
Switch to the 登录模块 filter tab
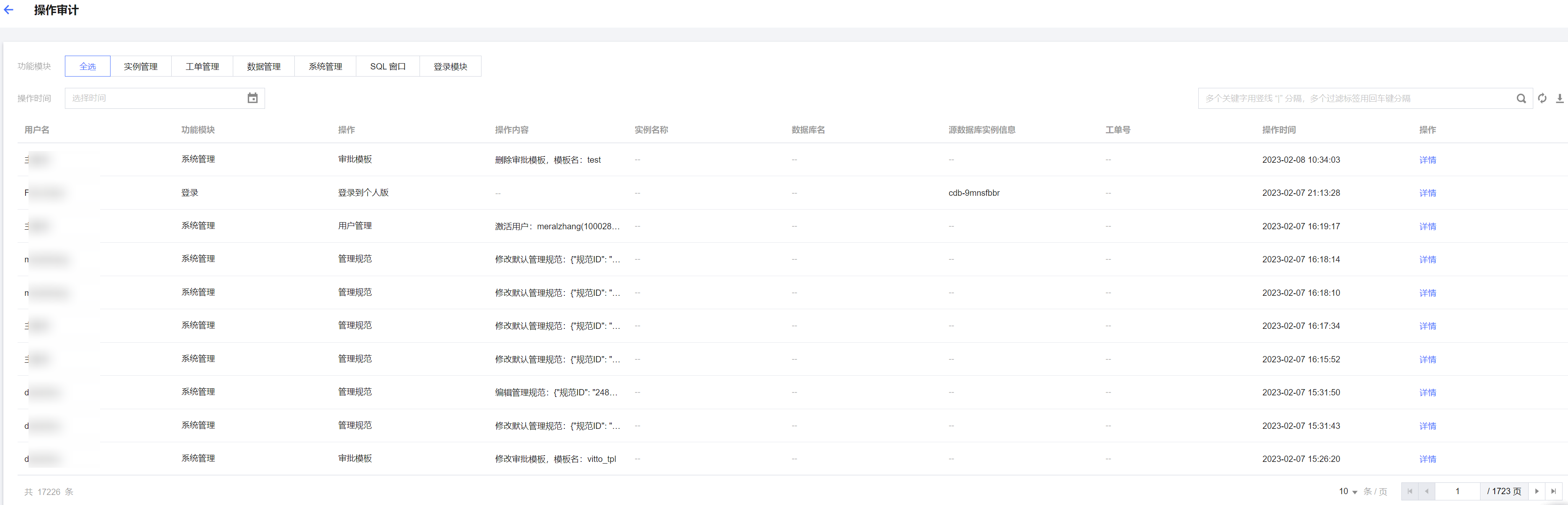coord(451,67)
